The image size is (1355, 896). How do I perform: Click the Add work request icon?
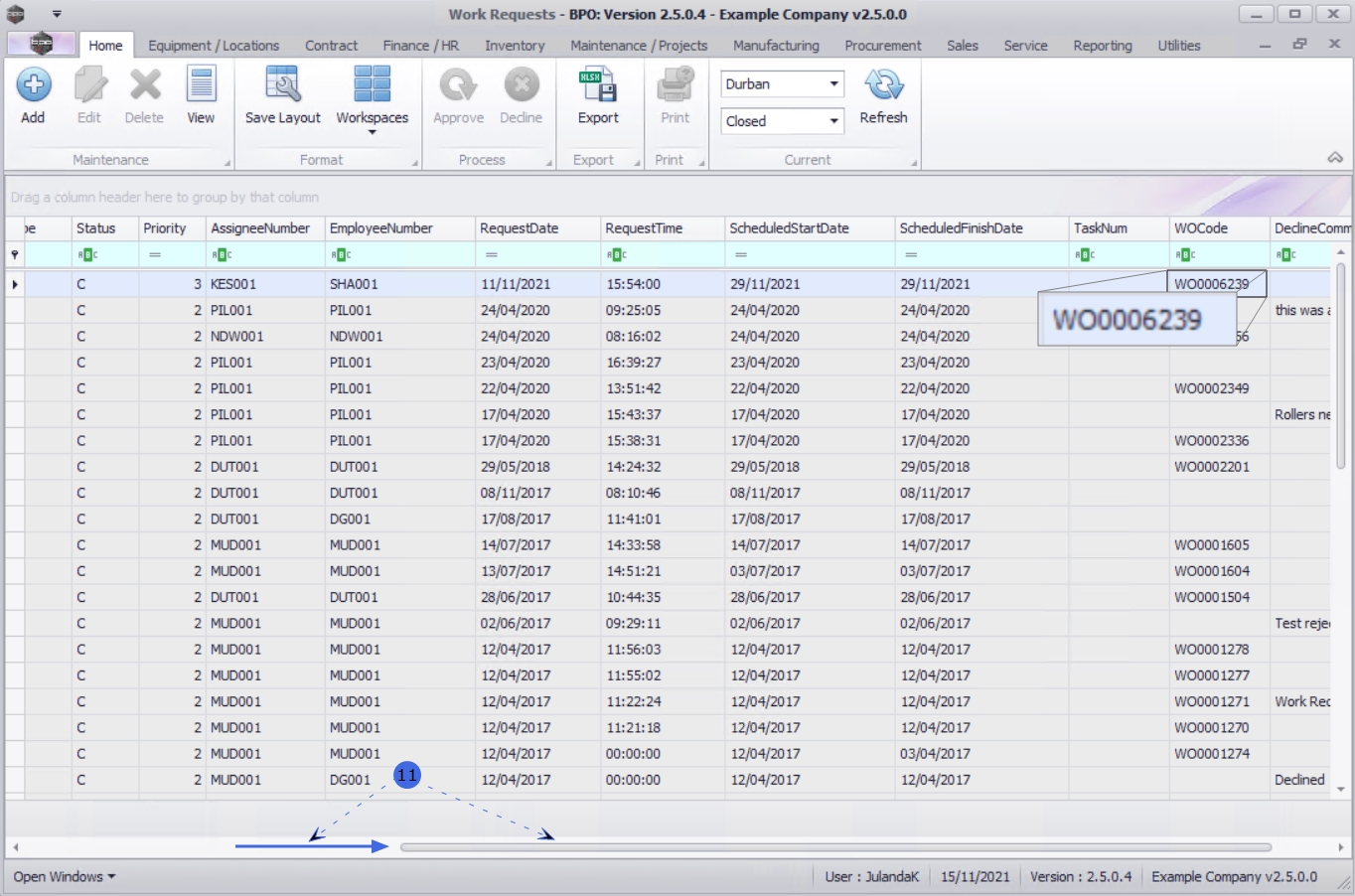(x=33, y=86)
